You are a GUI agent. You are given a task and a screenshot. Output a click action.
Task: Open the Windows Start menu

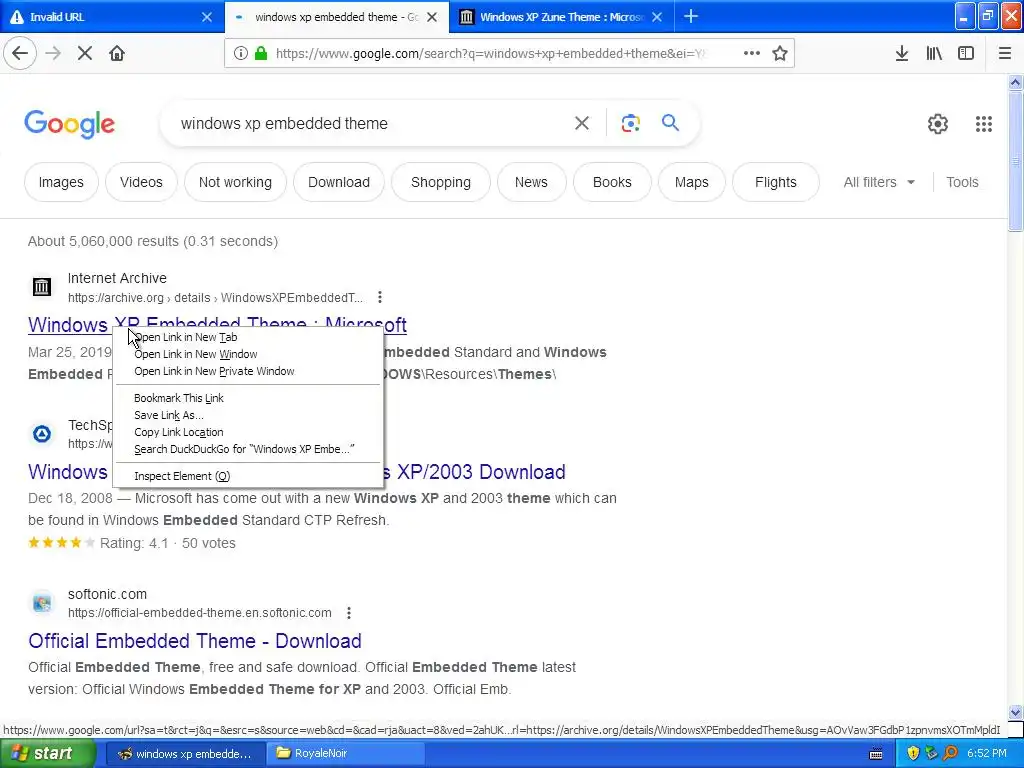[x=48, y=753]
